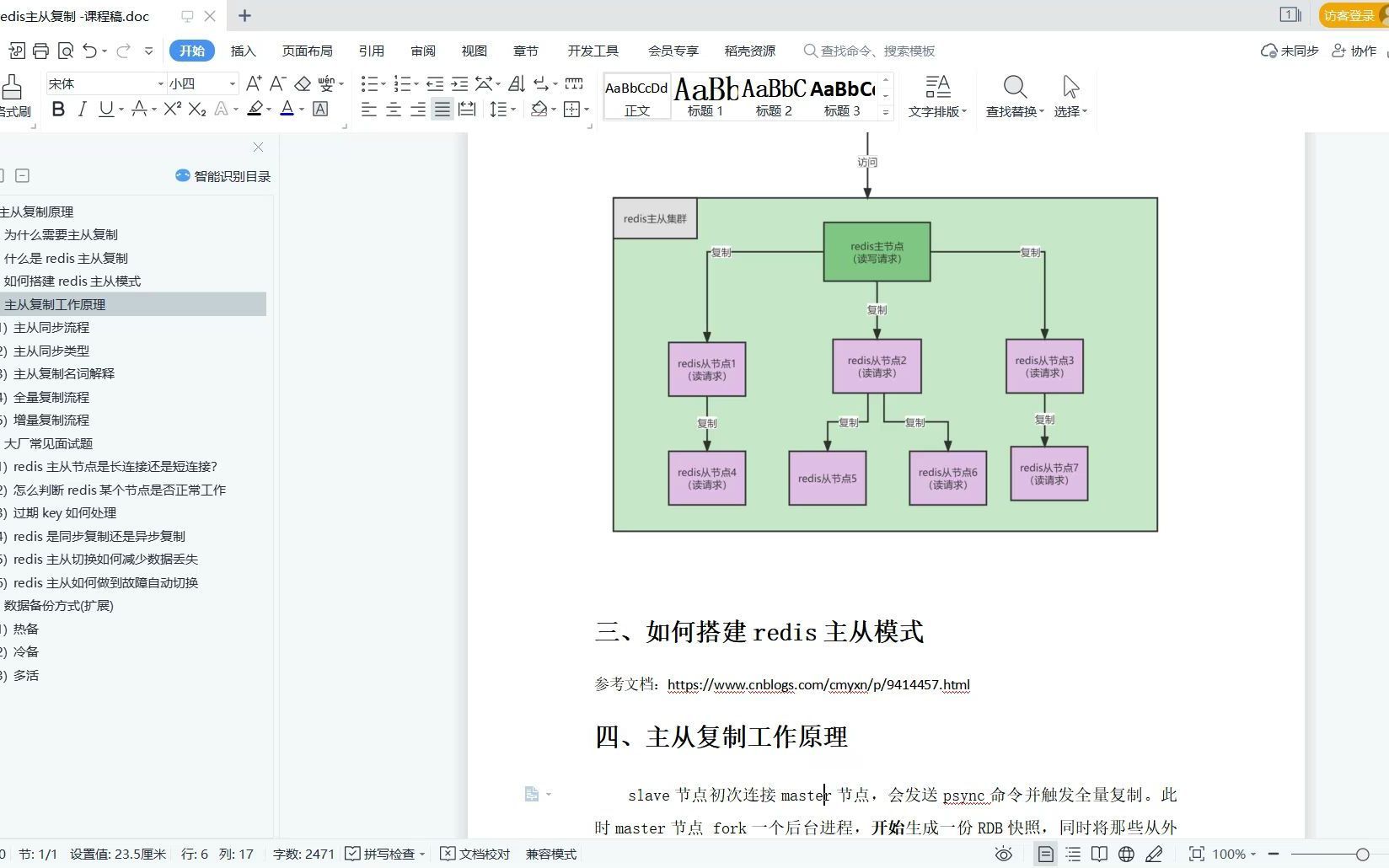Click the text highlight color icon

pyautogui.click(x=255, y=109)
